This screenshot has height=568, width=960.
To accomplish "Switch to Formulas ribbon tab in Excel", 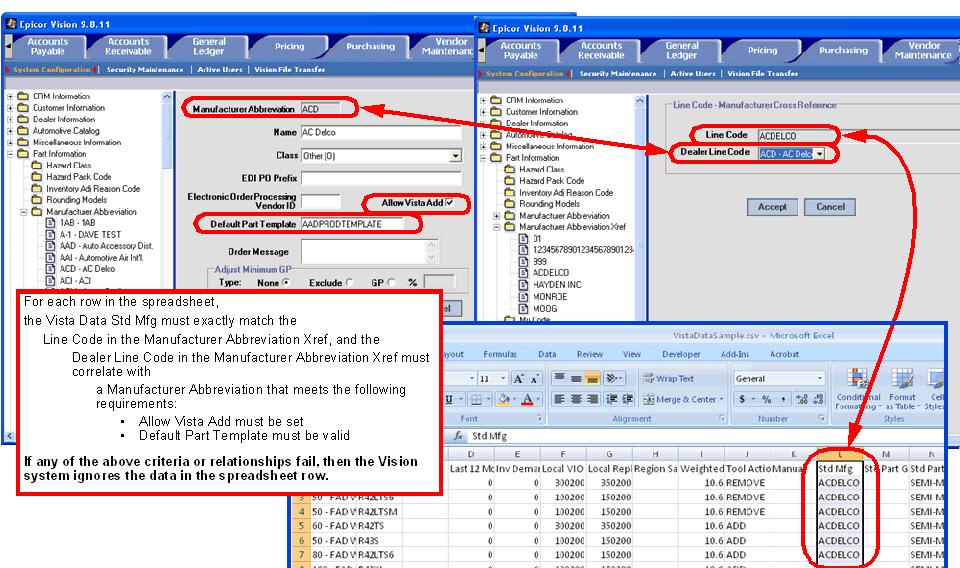I will coord(500,354).
